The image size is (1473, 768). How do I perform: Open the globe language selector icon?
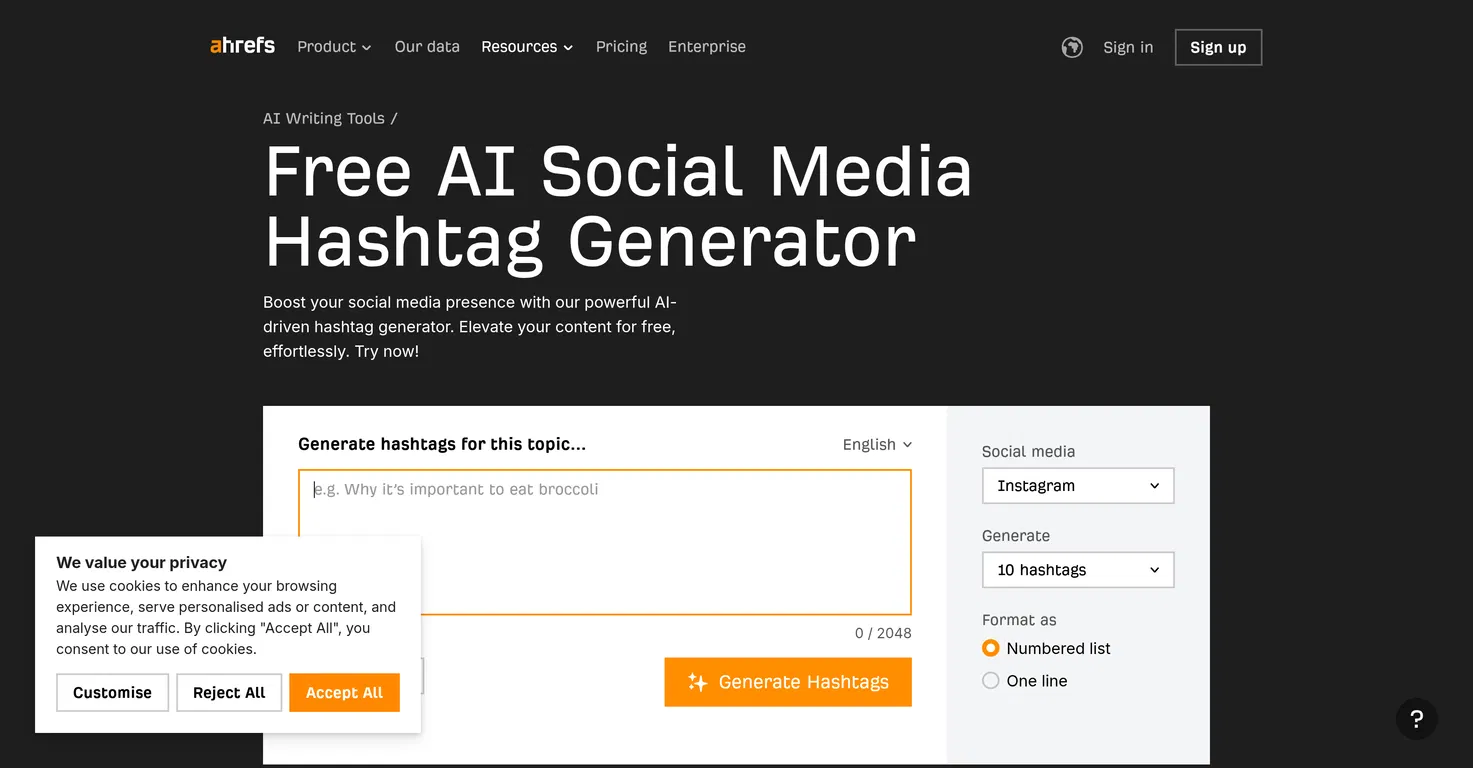(x=1072, y=47)
